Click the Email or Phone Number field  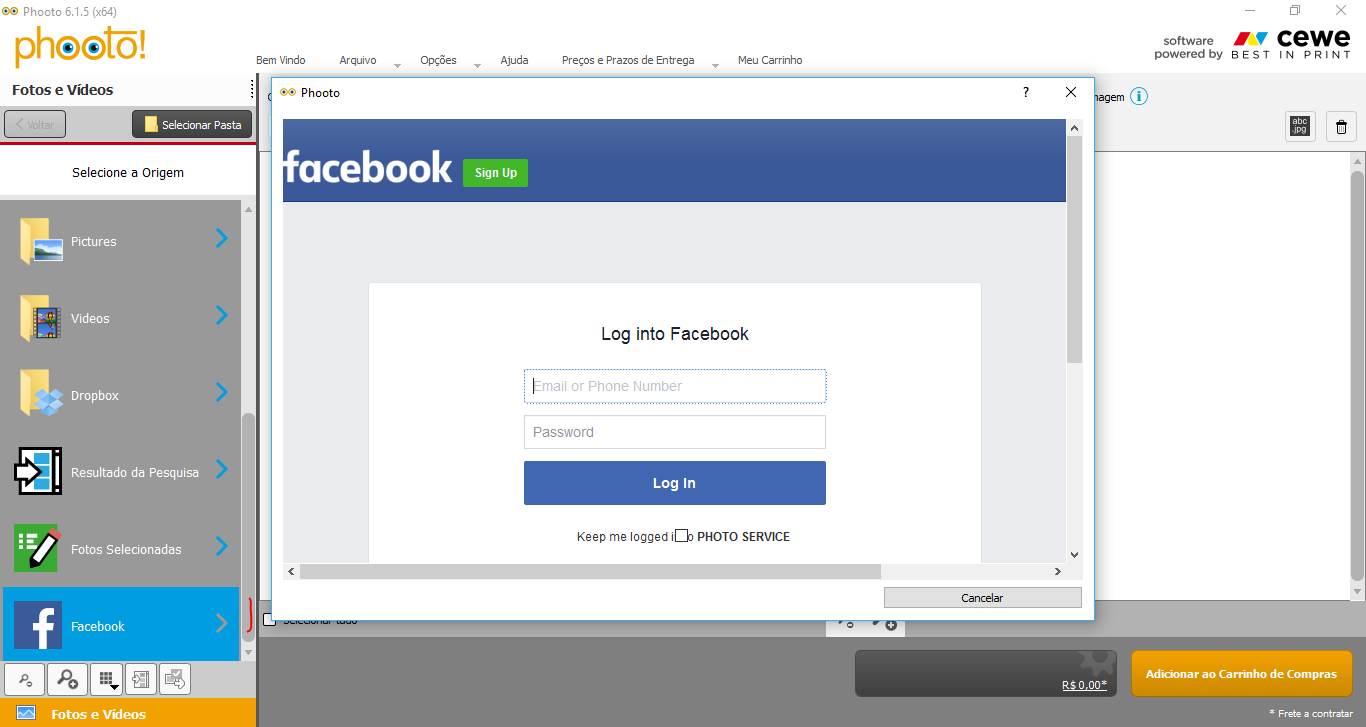[675, 386]
